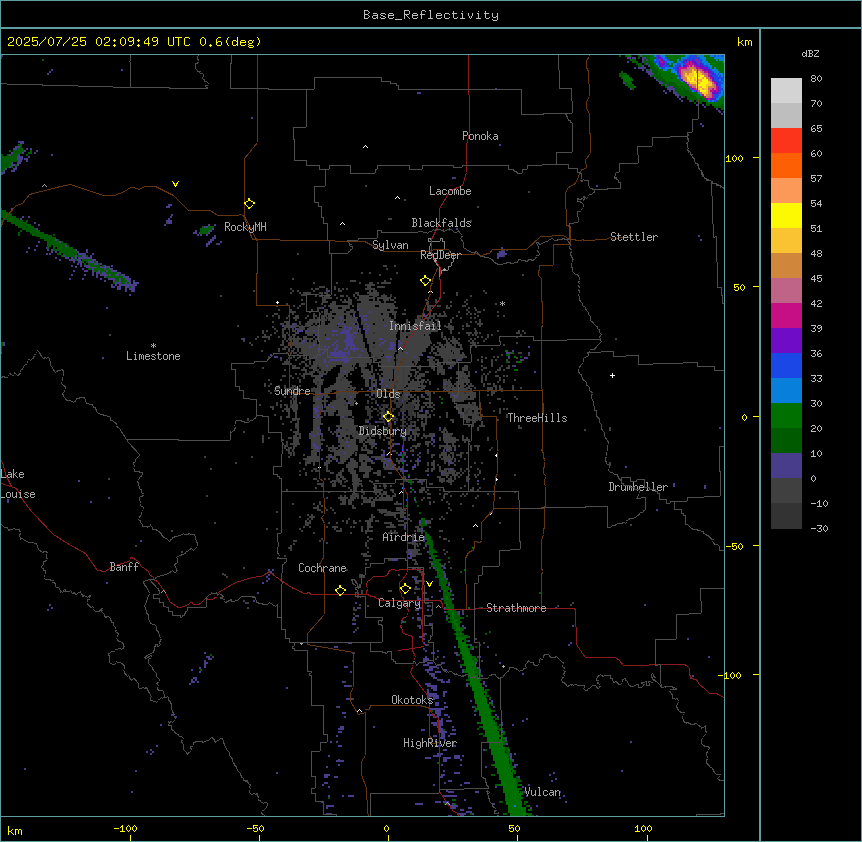Click the yellow V marker east of Calgary

pyautogui.click(x=429, y=584)
